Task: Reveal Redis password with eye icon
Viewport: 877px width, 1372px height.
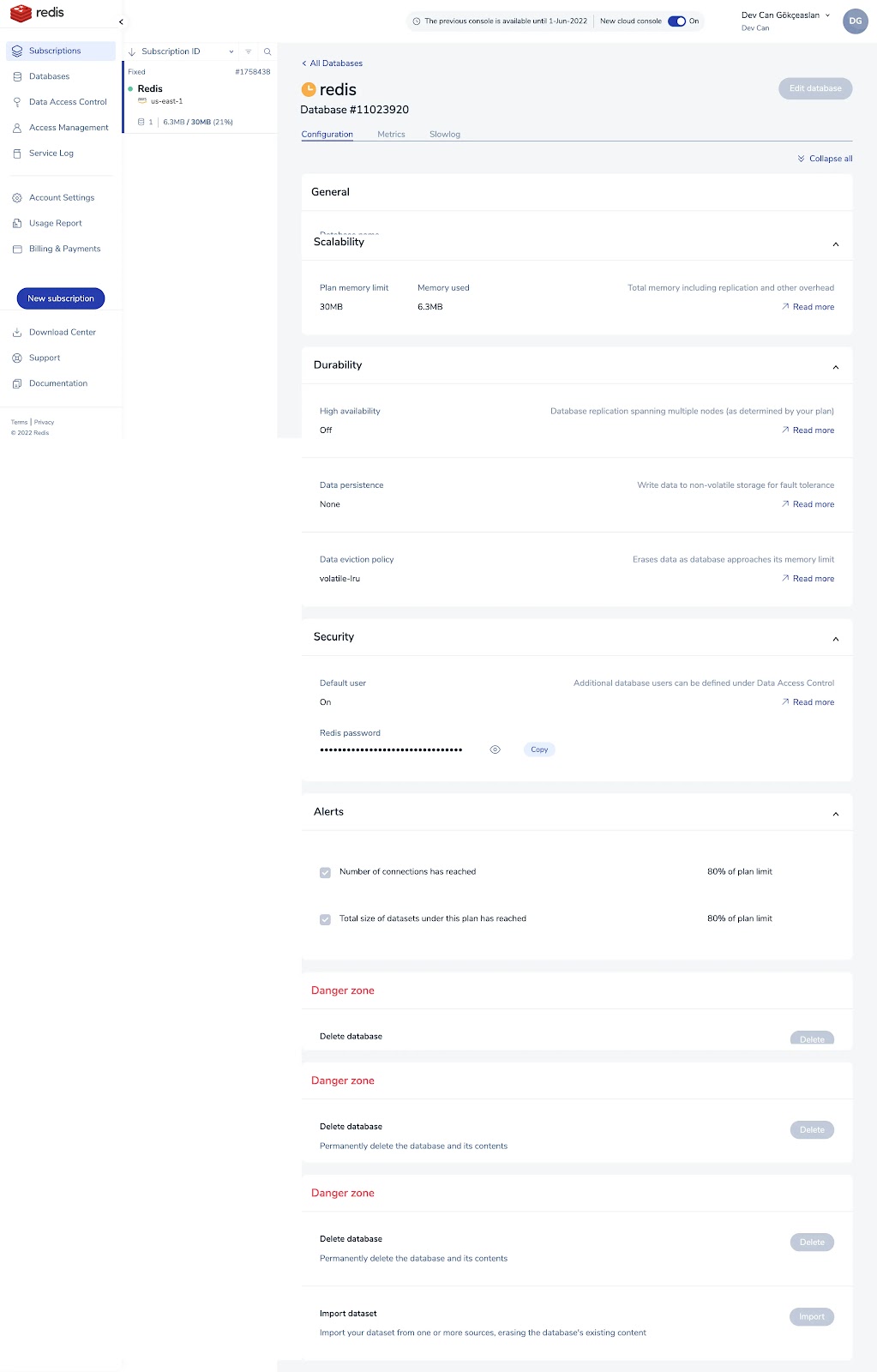Action: point(495,749)
